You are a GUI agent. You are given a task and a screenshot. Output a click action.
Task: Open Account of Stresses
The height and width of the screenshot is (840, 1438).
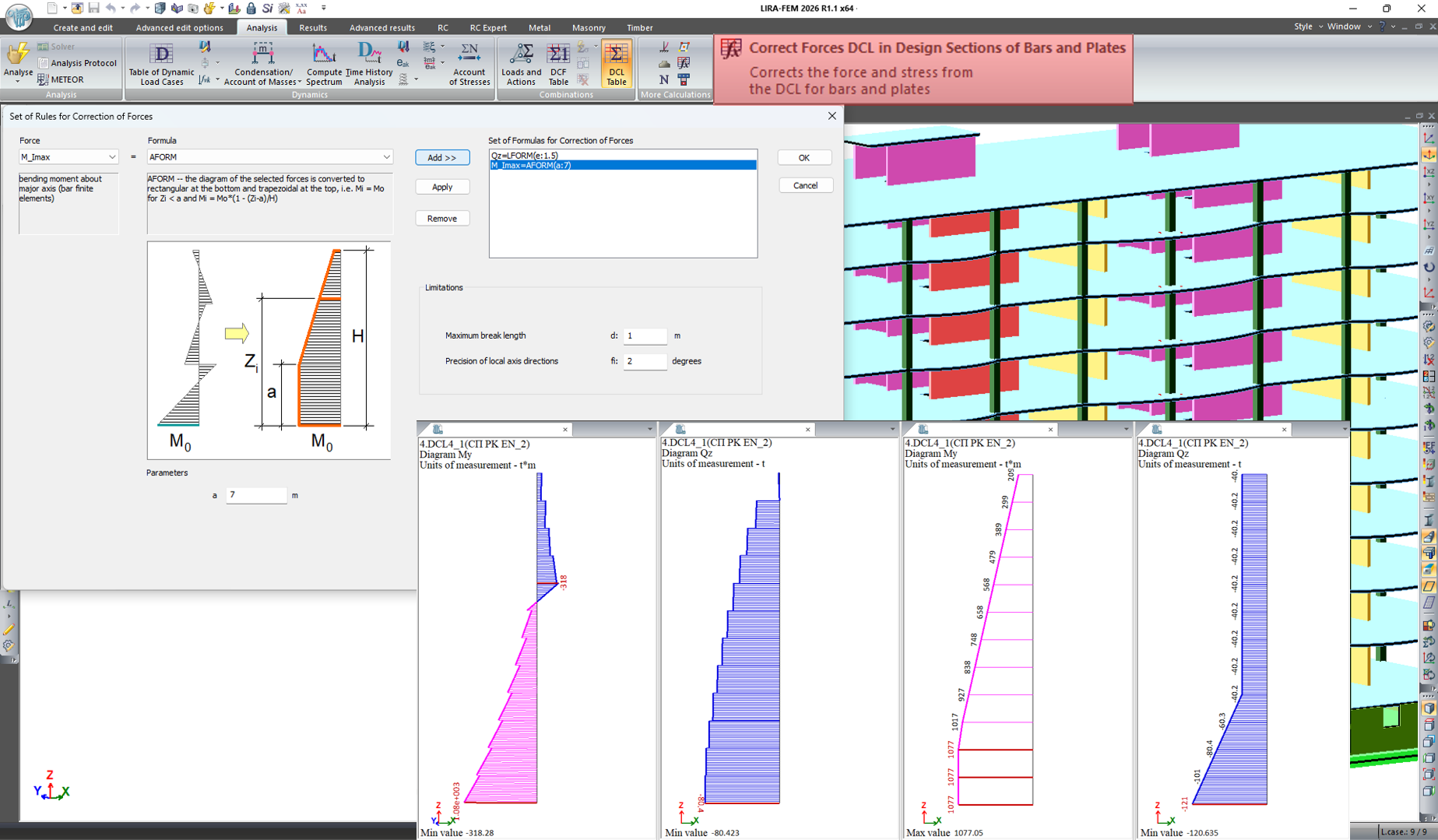469,64
